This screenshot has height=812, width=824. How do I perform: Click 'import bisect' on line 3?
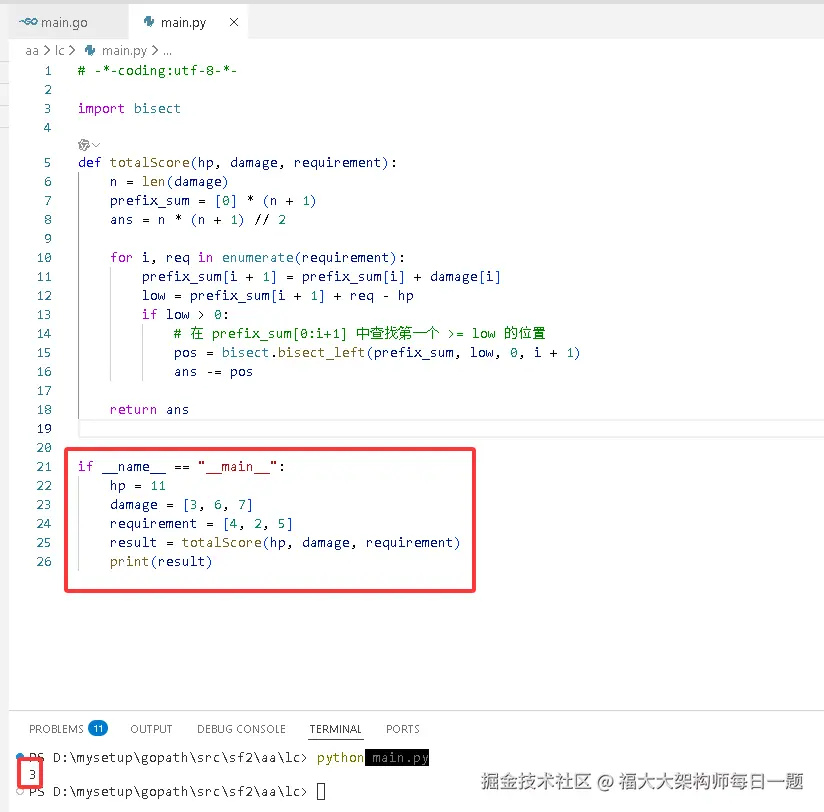[x=129, y=108]
